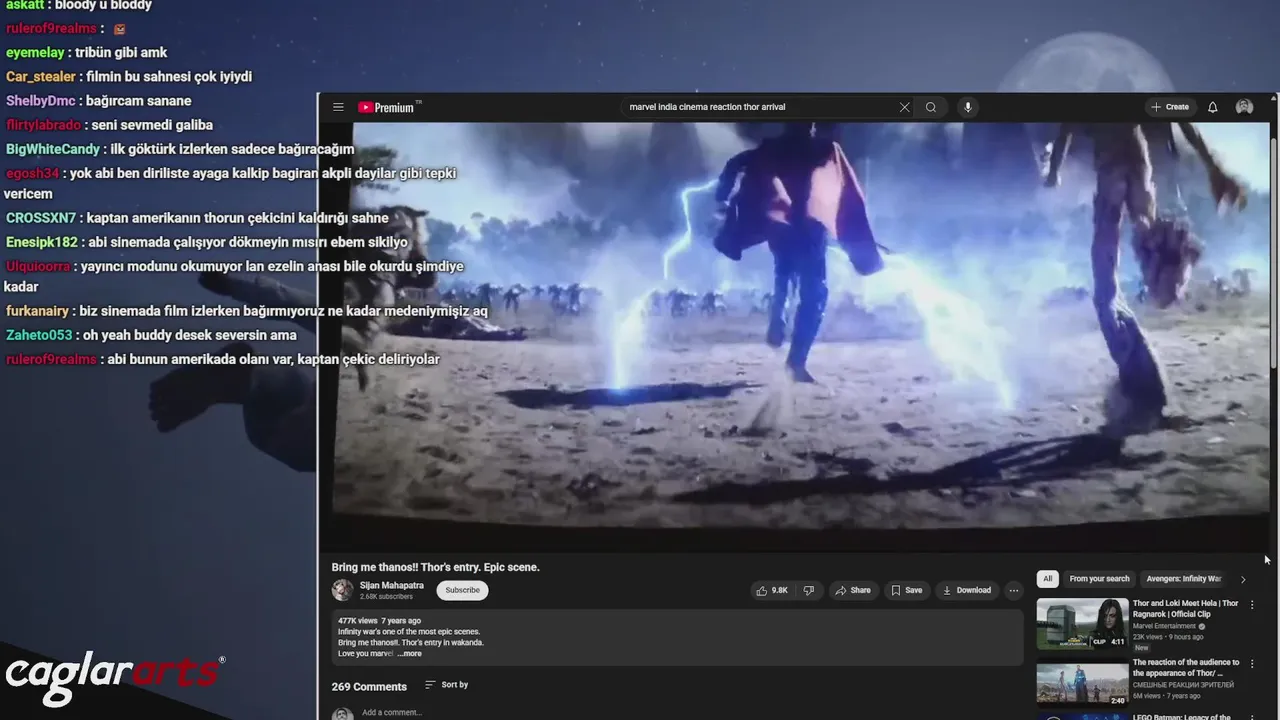The height and width of the screenshot is (720, 1280).
Task: Open the Create button
Action: pos(1170,107)
